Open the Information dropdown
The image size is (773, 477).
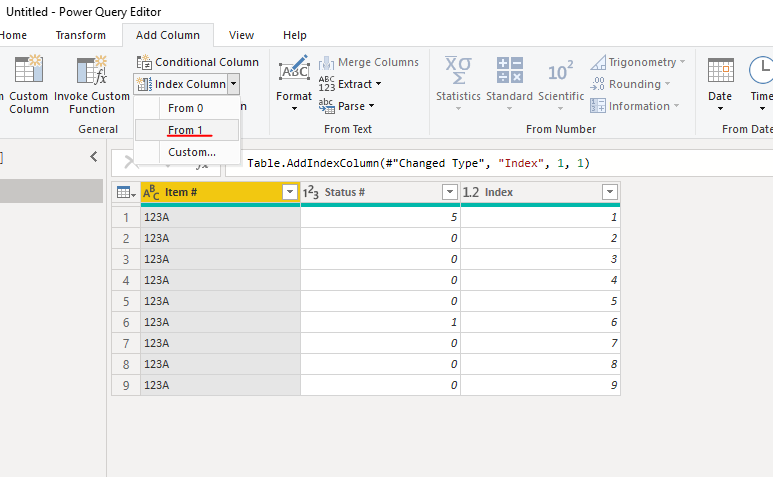point(635,106)
